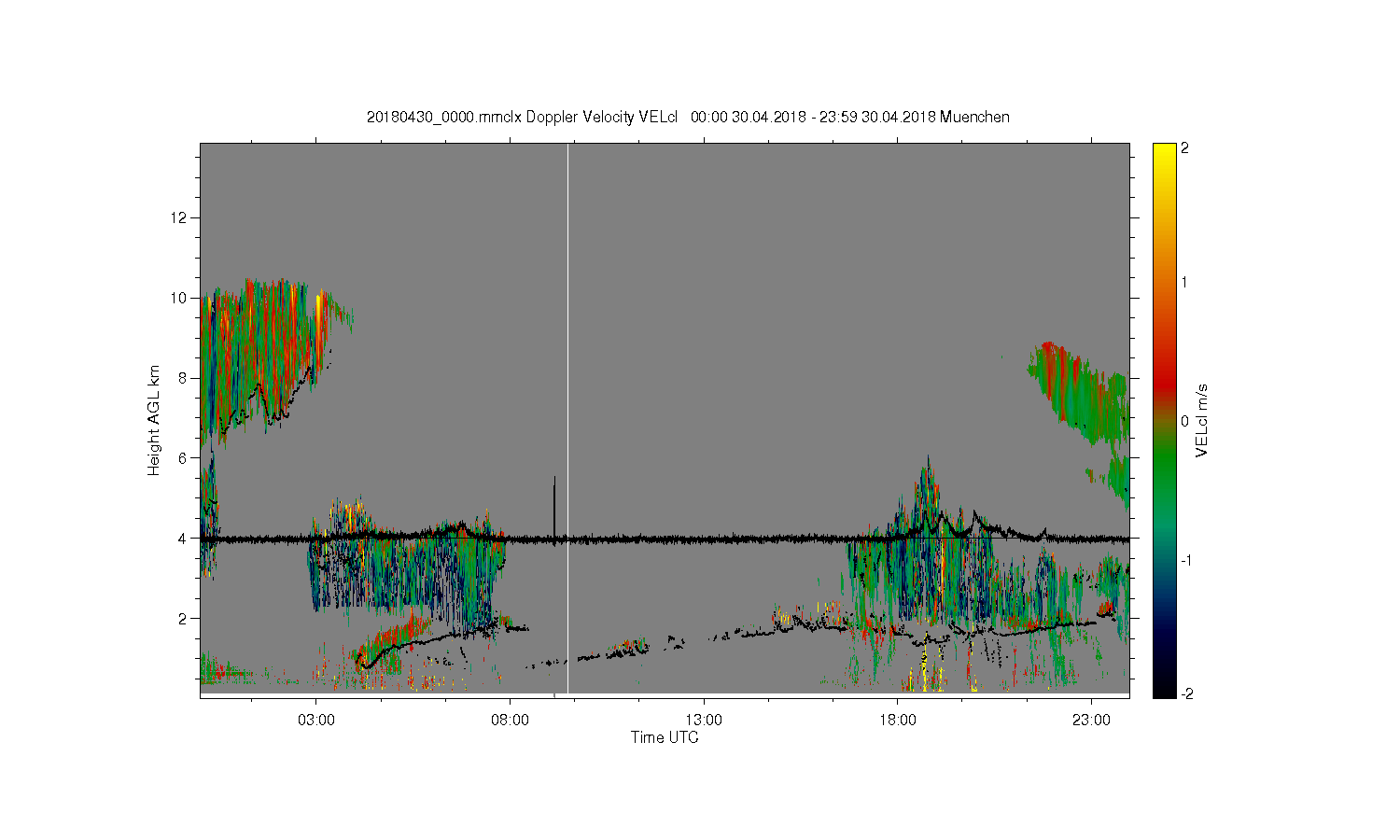Click the height axis label 10
Viewport: 1400px width, 840px height.
(179, 298)
